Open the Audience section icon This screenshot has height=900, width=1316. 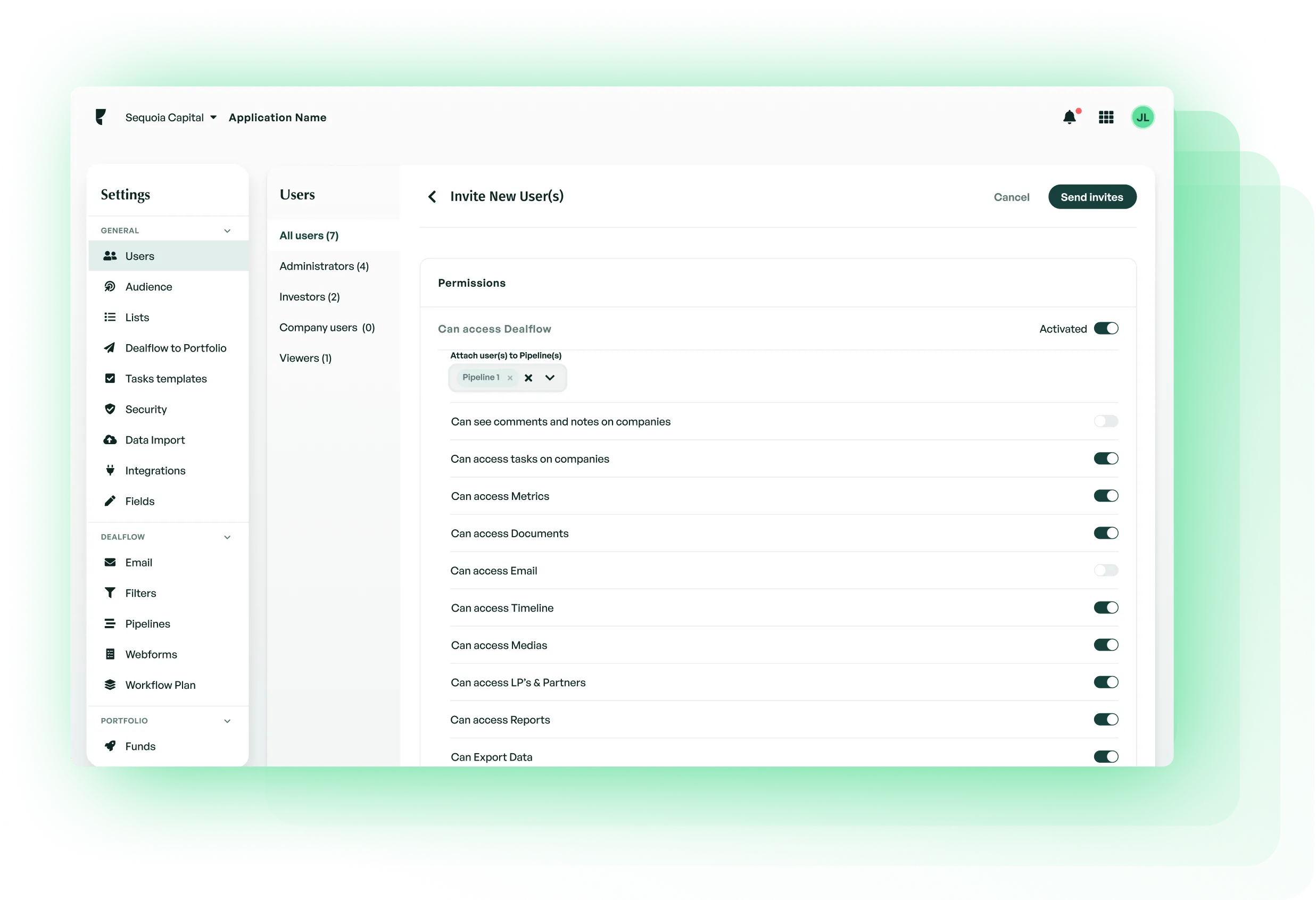(111, 286)
